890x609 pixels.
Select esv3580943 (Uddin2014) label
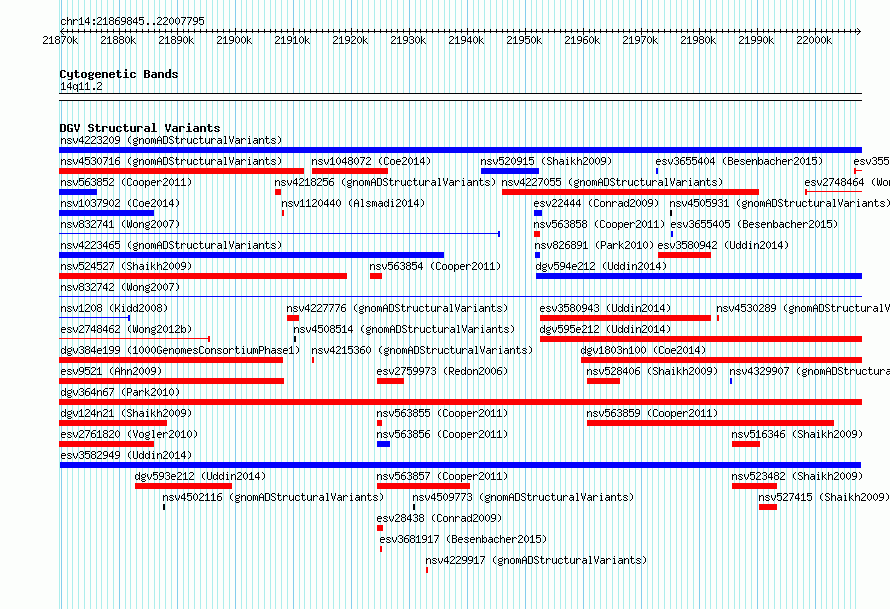coord(606,308)
